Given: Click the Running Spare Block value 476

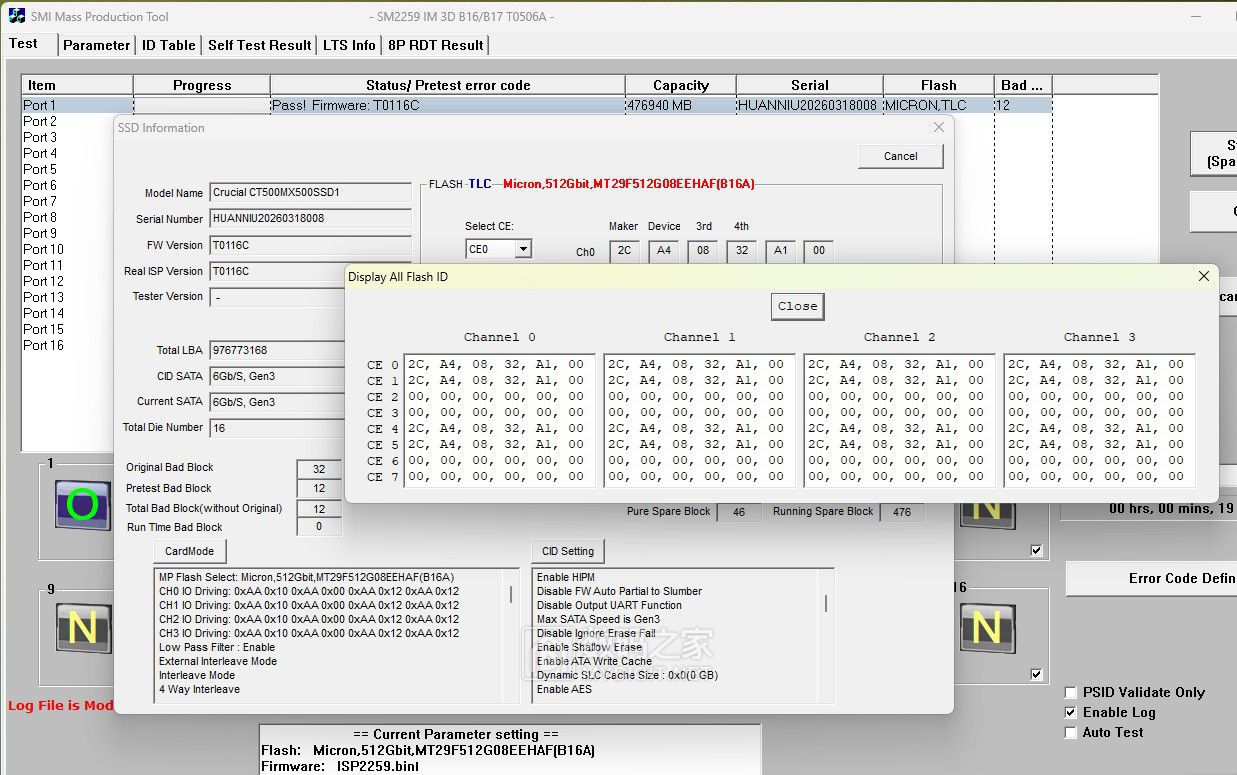Looking at the screenshot, I should [902, 512].
